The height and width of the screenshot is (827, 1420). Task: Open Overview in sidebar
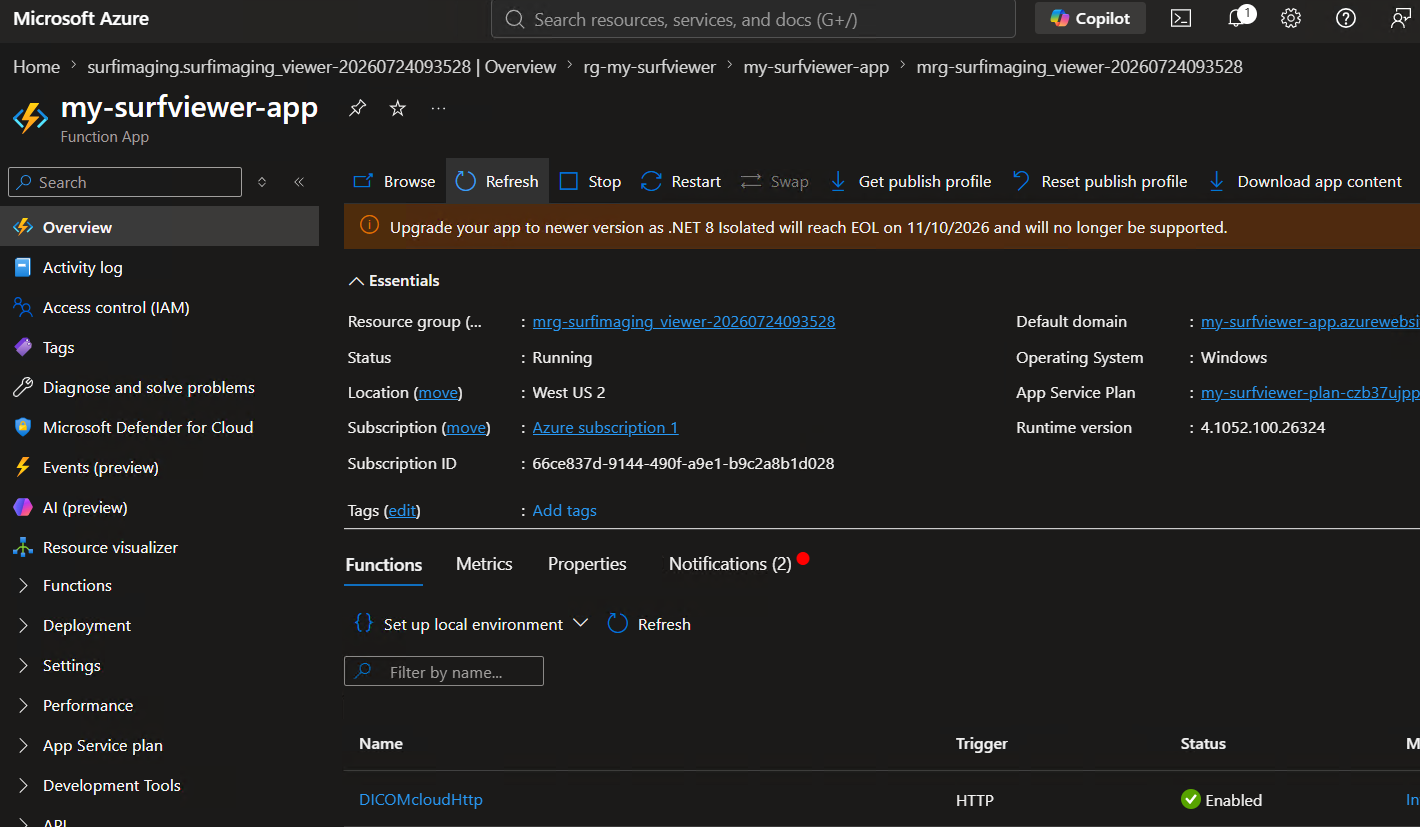coord(159,227)
